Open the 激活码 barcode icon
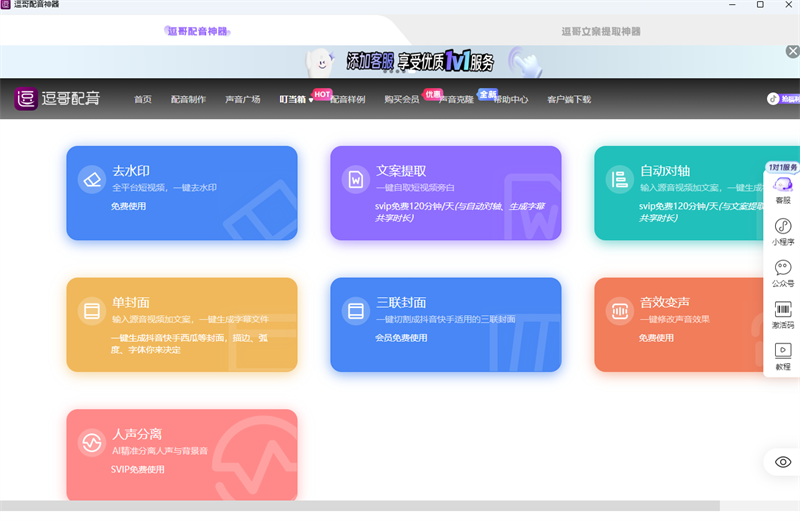This screenshot has width=800, height=521. (x=782, y=315)
